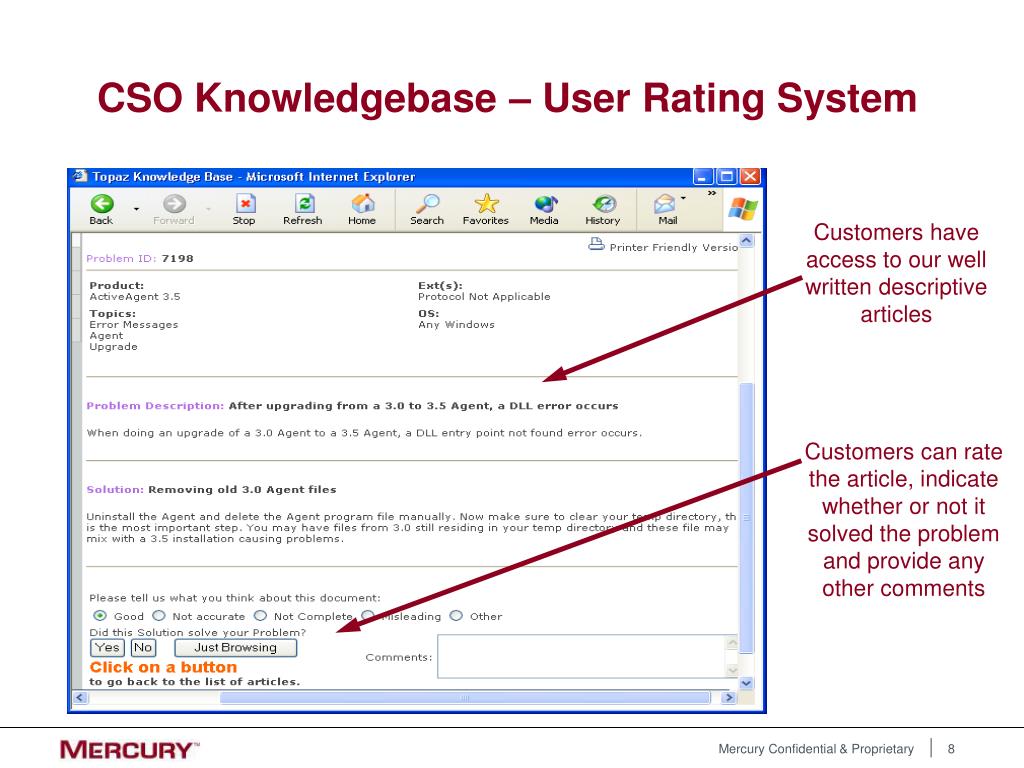Click the Mail toolbar icon
This screenshot has height=768, width=1024.
(664, 204)
